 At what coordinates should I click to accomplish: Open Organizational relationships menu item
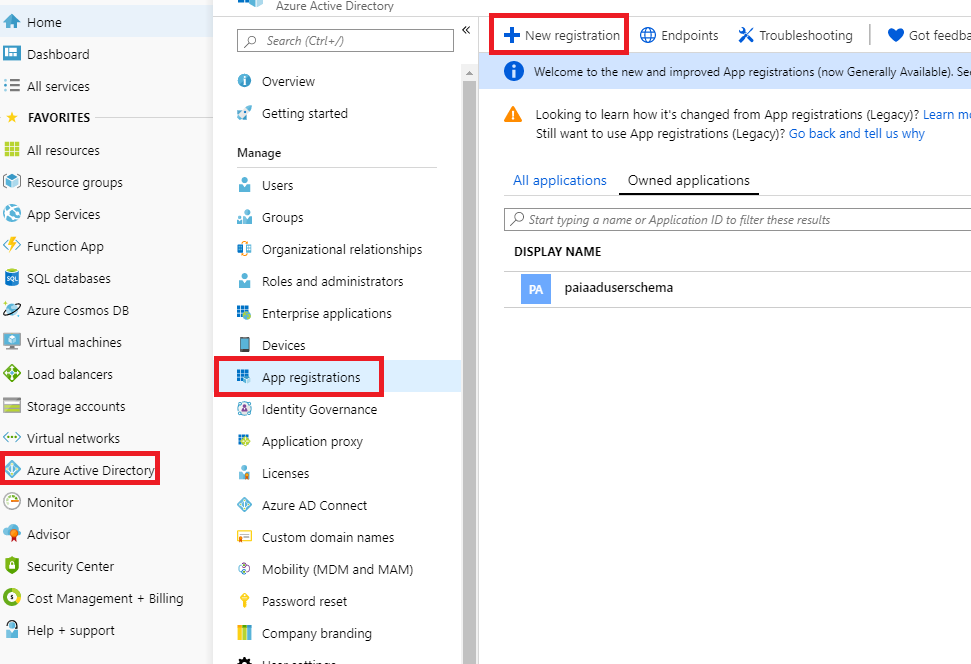click(337, 249)
